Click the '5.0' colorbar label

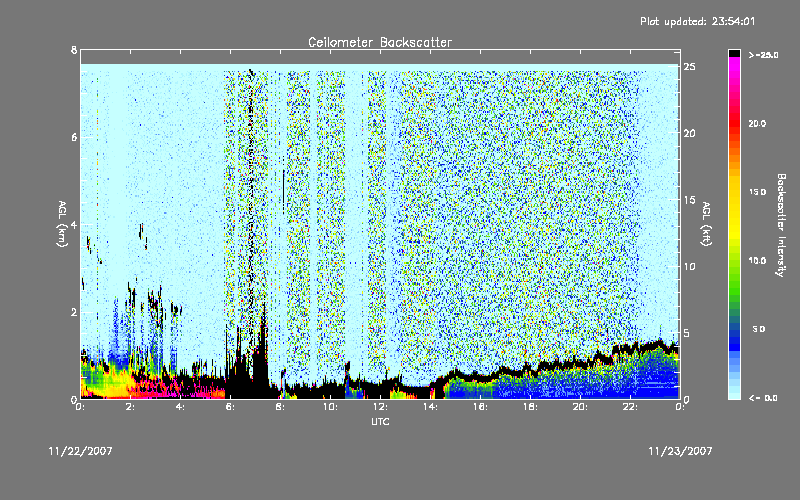pyautogui.click(x=759, y=329)
